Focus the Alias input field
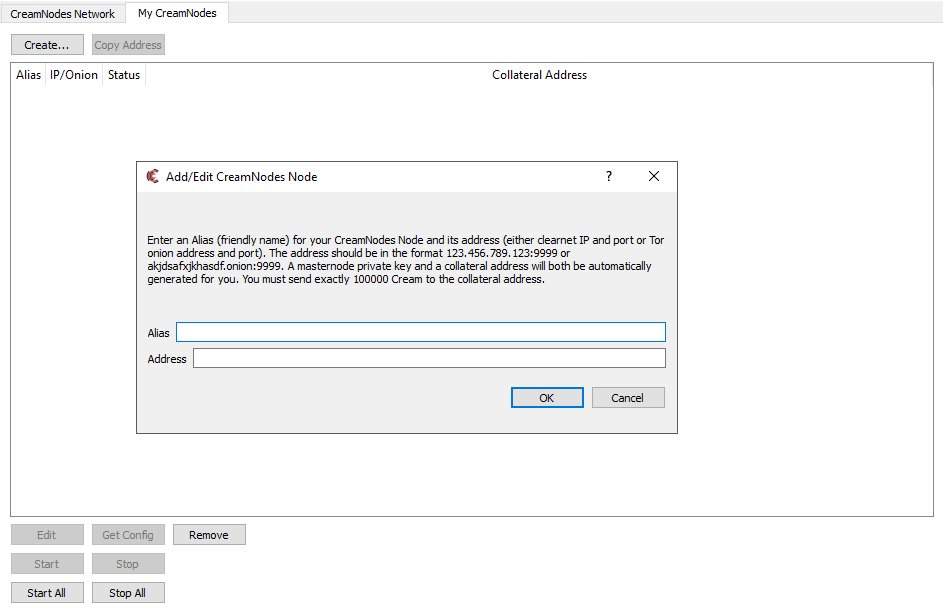Image resolution: width=943 pixels, height=614 pixels. tap(420, 332)
